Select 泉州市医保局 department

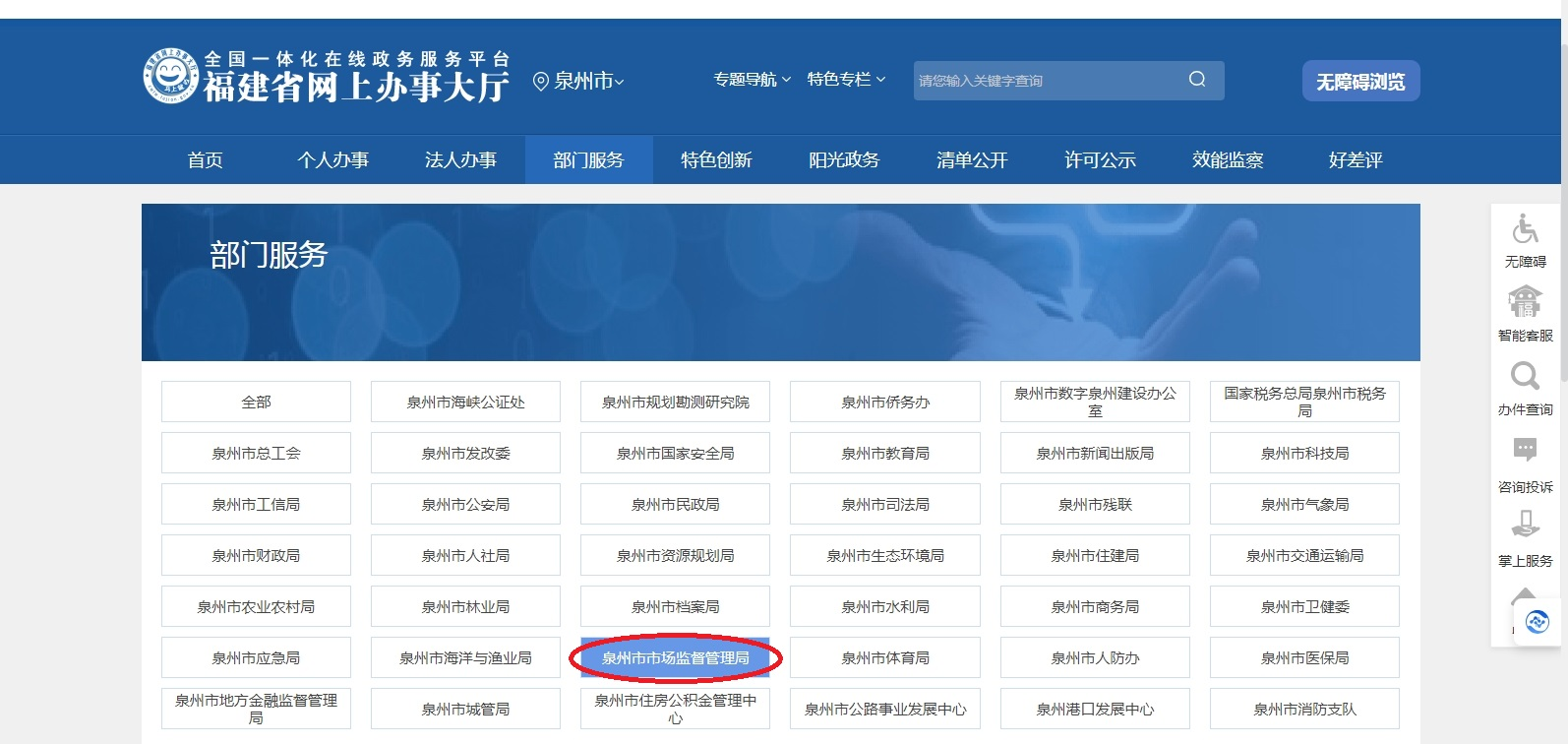pos(1304,657)
